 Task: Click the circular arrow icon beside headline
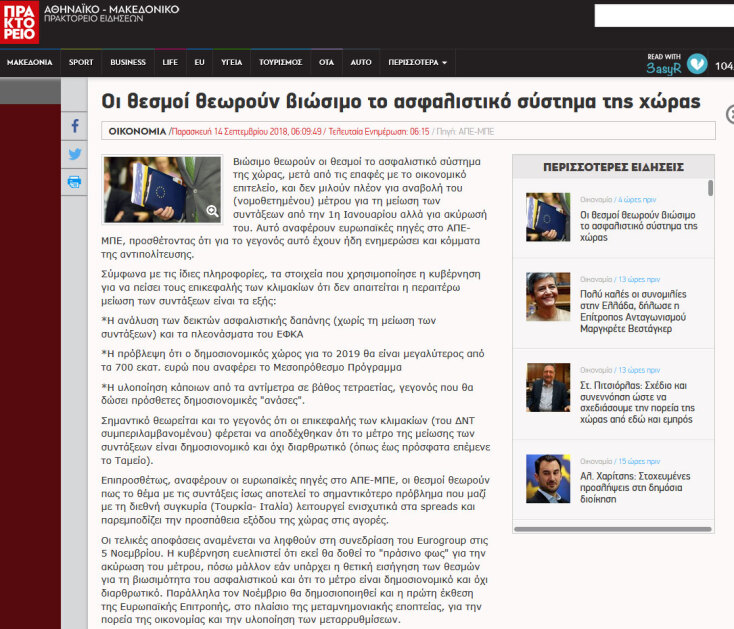click(730, 114)
